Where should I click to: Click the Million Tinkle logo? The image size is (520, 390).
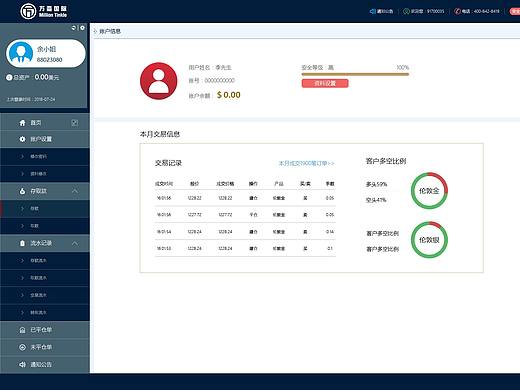pyautogui.click(x=43, y=11)
